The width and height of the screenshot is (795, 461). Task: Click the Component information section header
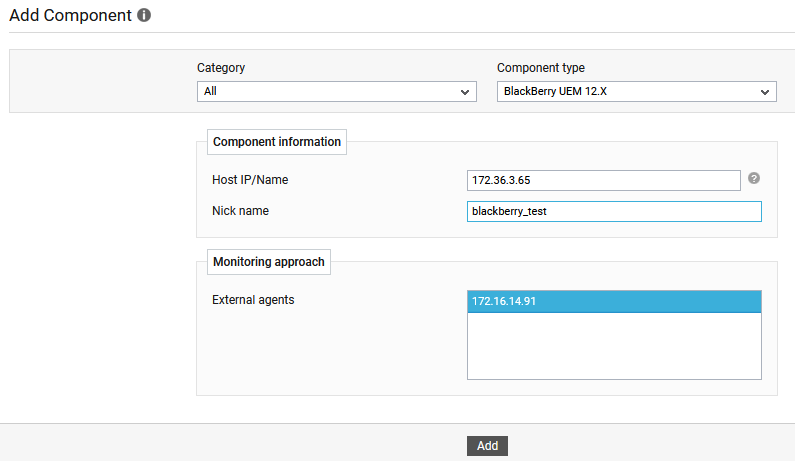[x=277, y=141]
